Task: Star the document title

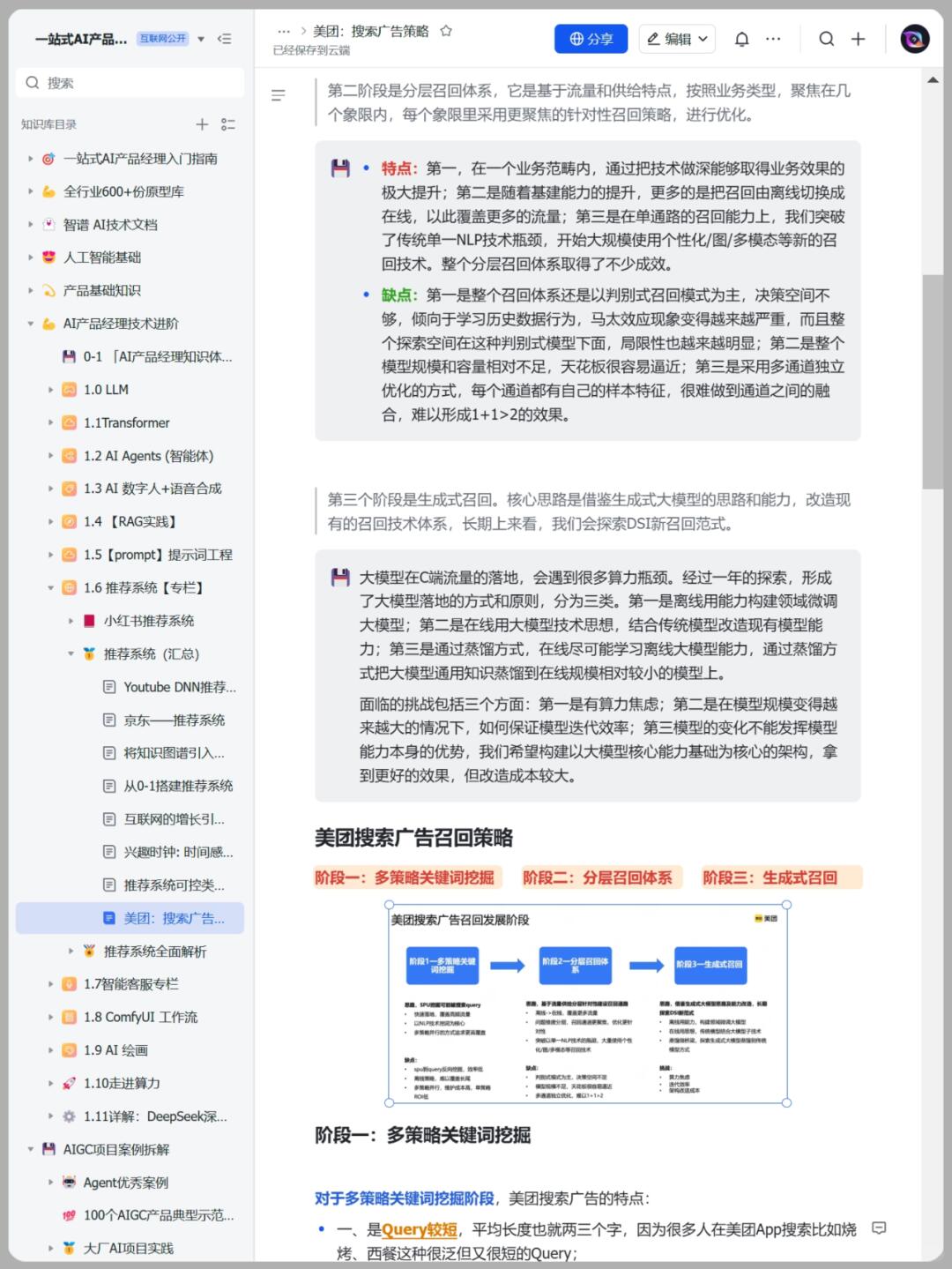Action: pyautogui.click(x=446, y=31)
